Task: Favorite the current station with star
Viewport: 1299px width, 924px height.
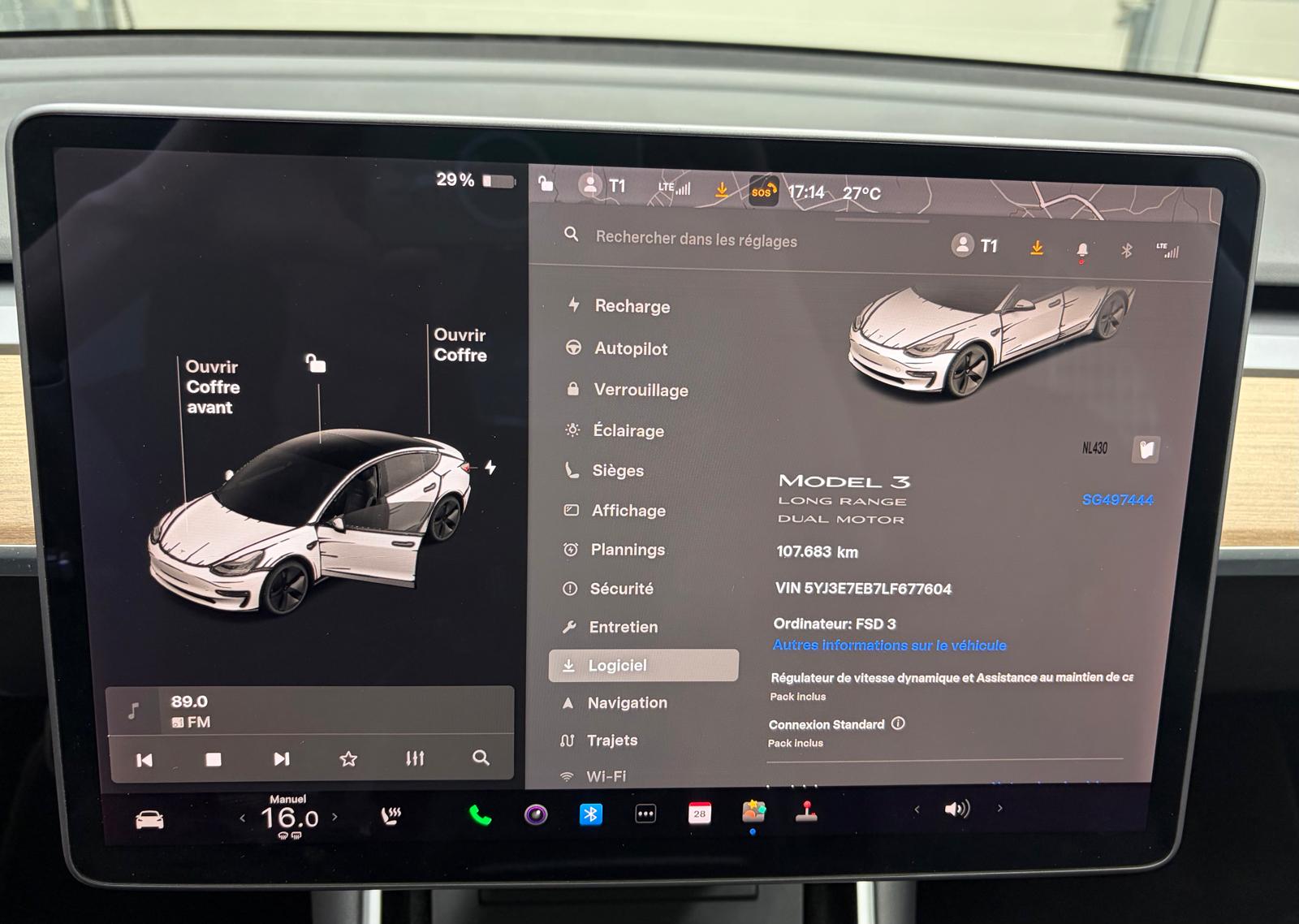Action: 348,758
